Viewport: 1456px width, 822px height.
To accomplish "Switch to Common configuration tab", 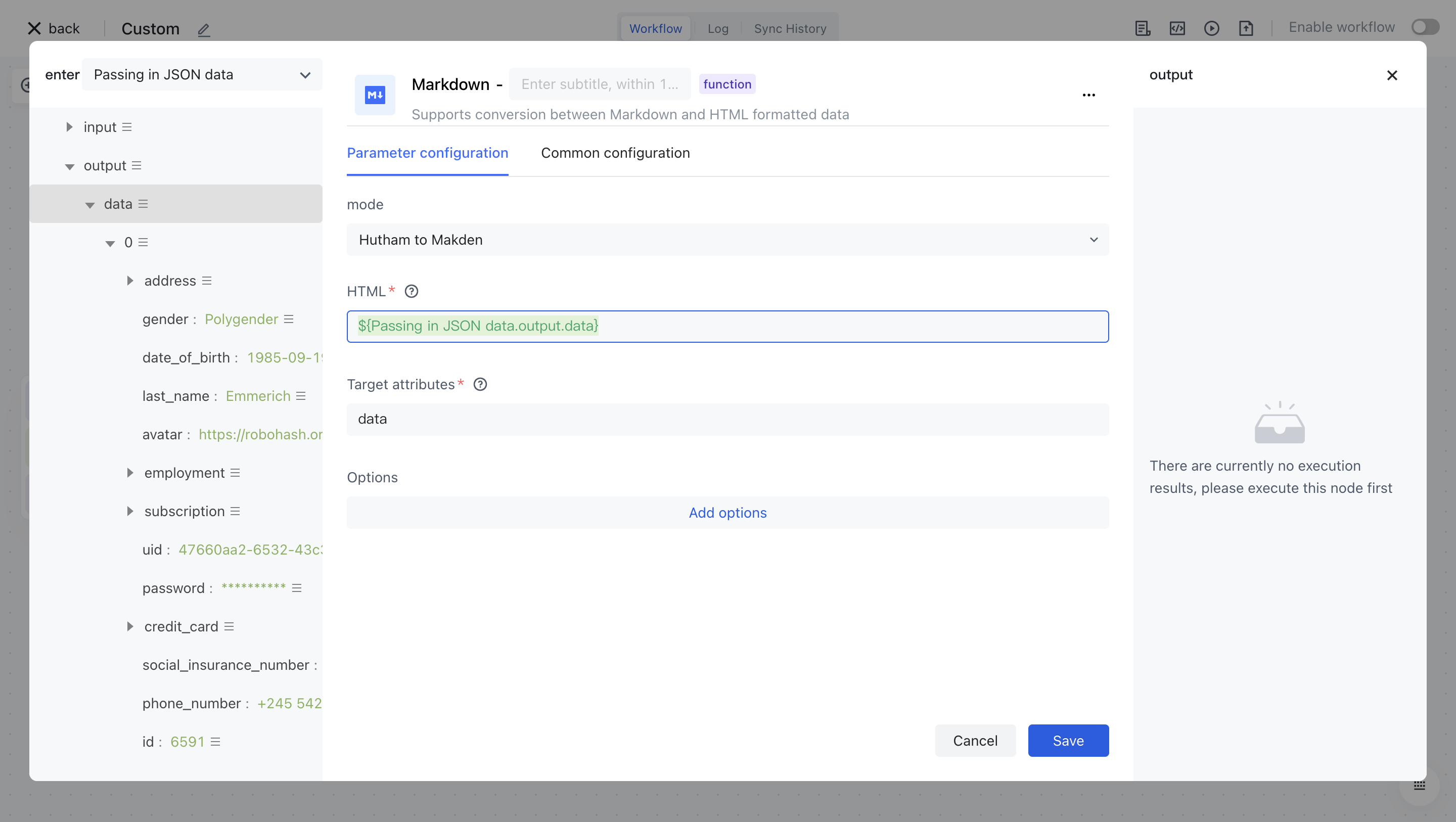I will coord(615,153).
